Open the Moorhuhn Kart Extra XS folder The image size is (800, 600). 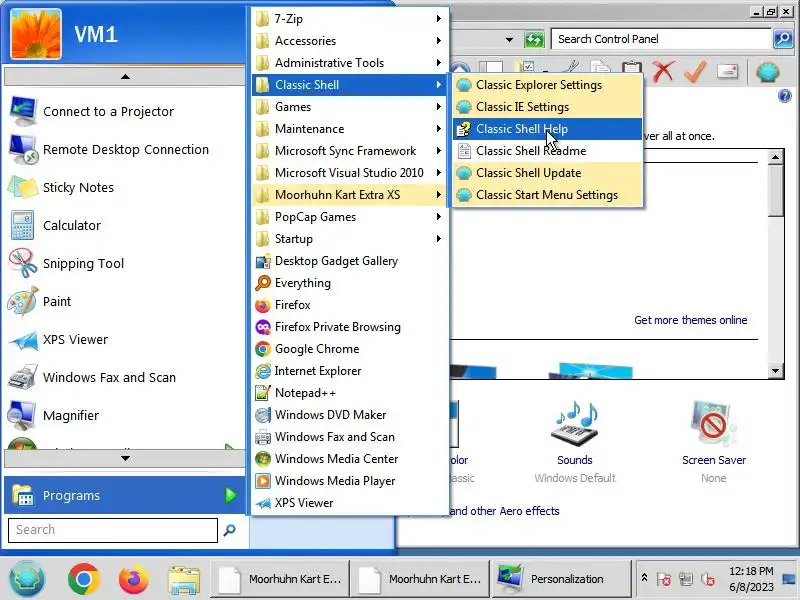[x=349, y=194]
